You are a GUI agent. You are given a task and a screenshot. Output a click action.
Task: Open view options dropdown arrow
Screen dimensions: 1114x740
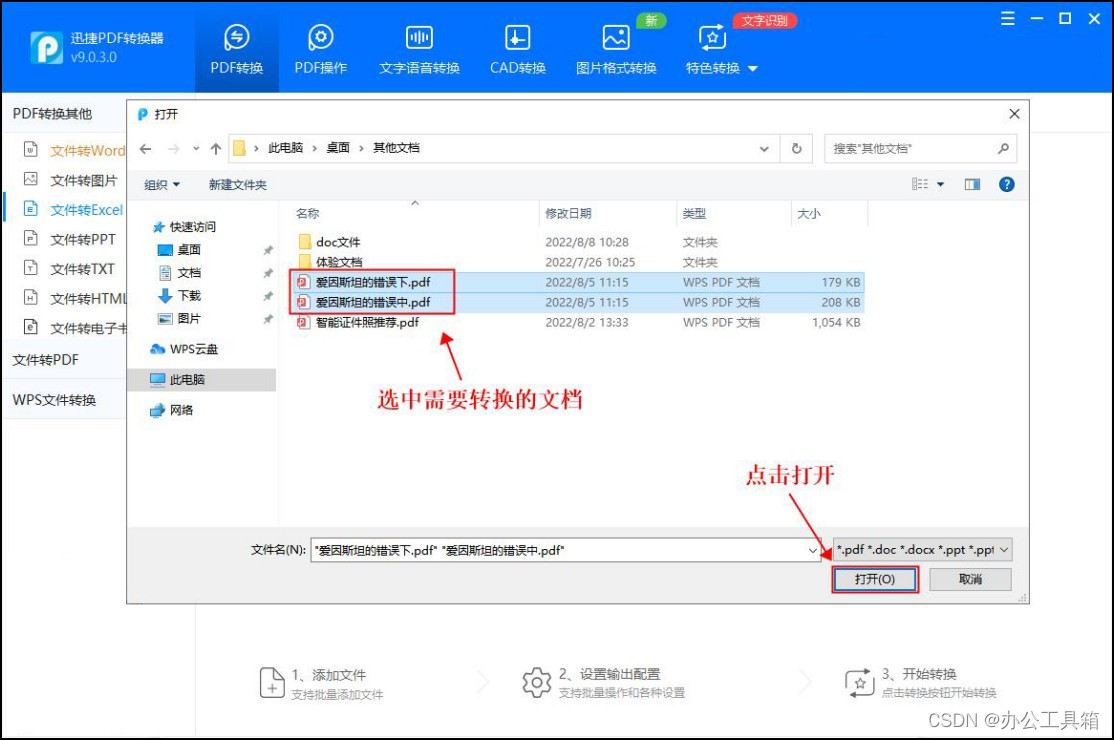[x=941, y=185]
